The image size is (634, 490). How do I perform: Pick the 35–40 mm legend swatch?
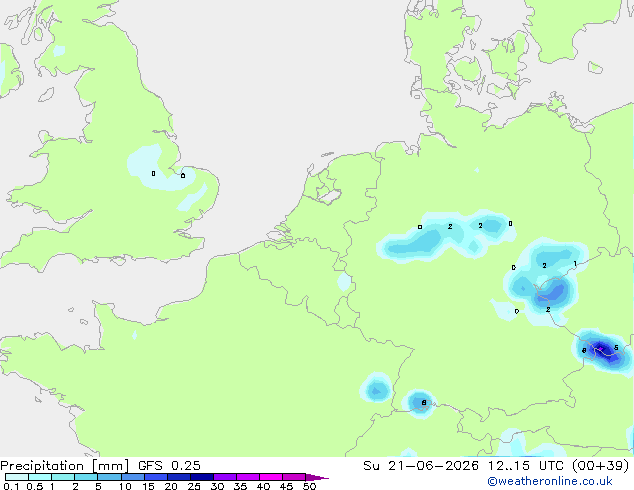pyautogui.click(x=248, y=477)
